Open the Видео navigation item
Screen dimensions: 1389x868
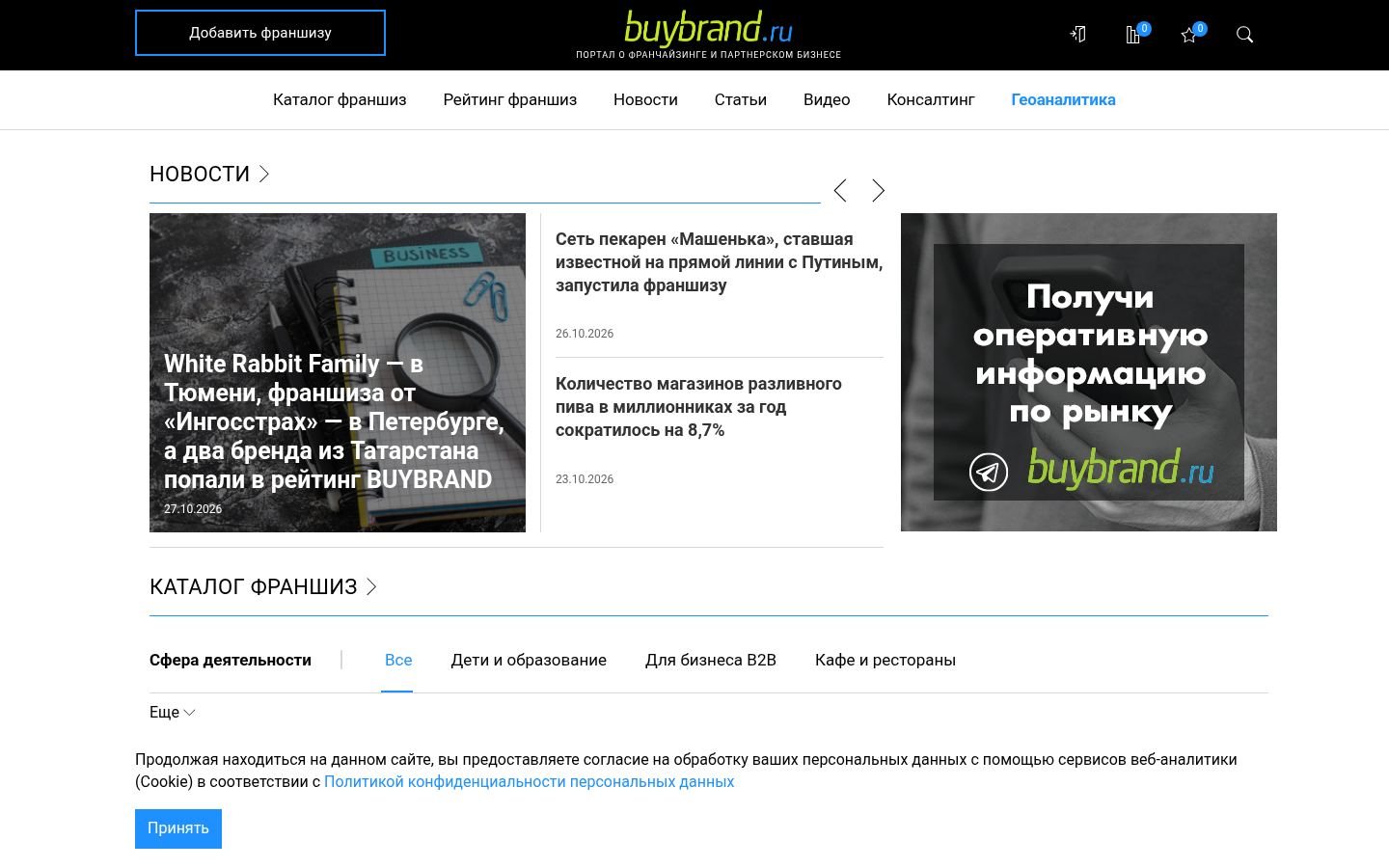click(827, 100)
